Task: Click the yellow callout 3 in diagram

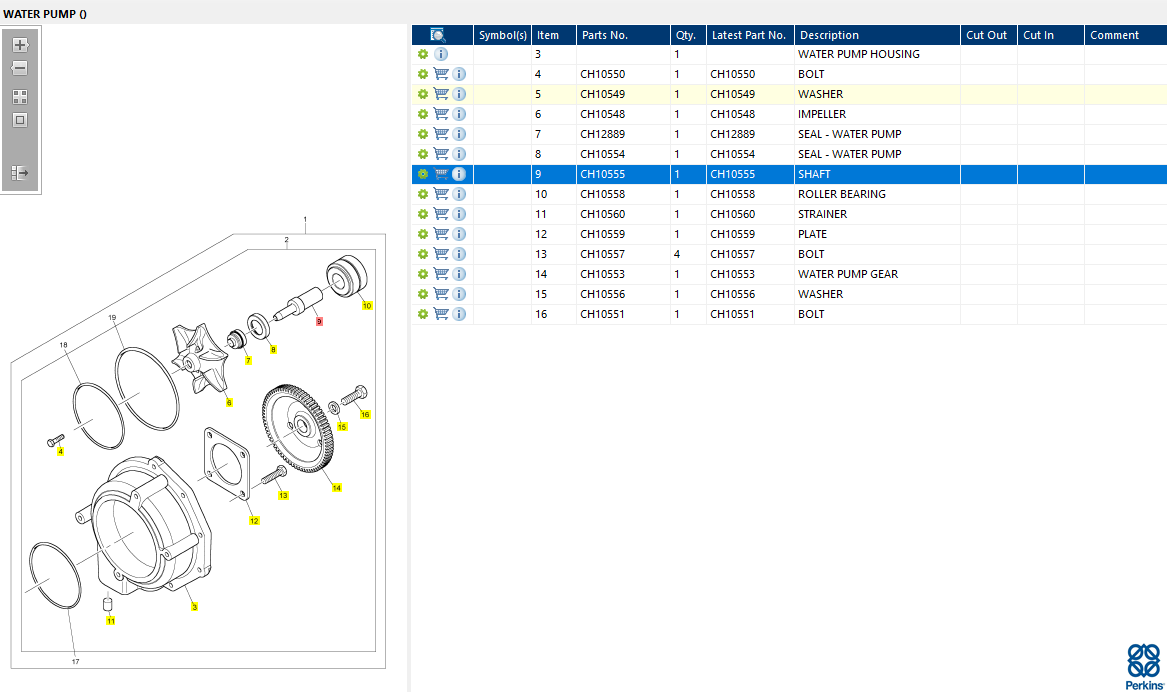Action: click(194, 607)
